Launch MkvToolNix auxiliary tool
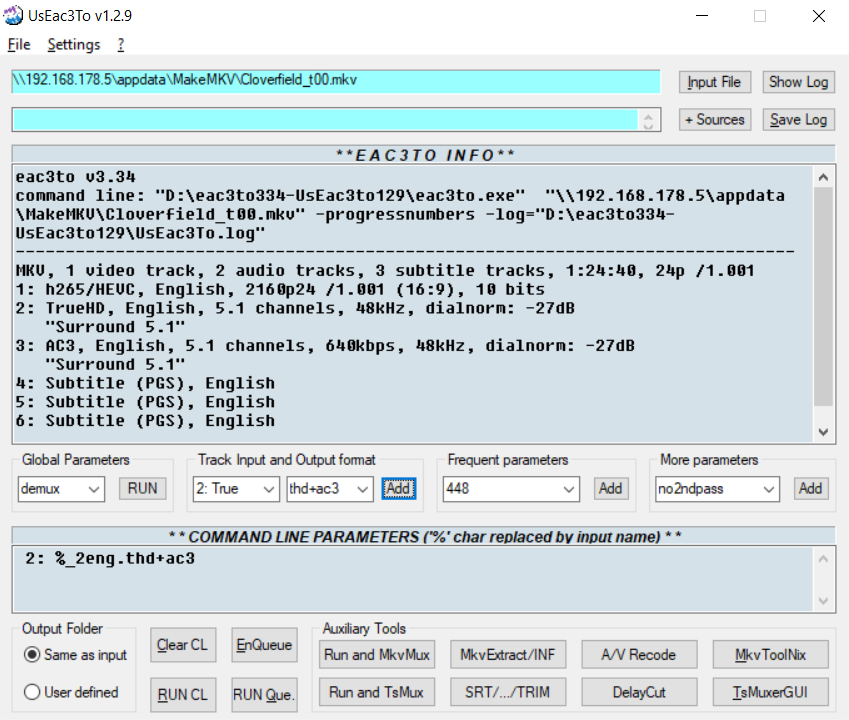Screen dimensions: 849x720 point(770,655)
